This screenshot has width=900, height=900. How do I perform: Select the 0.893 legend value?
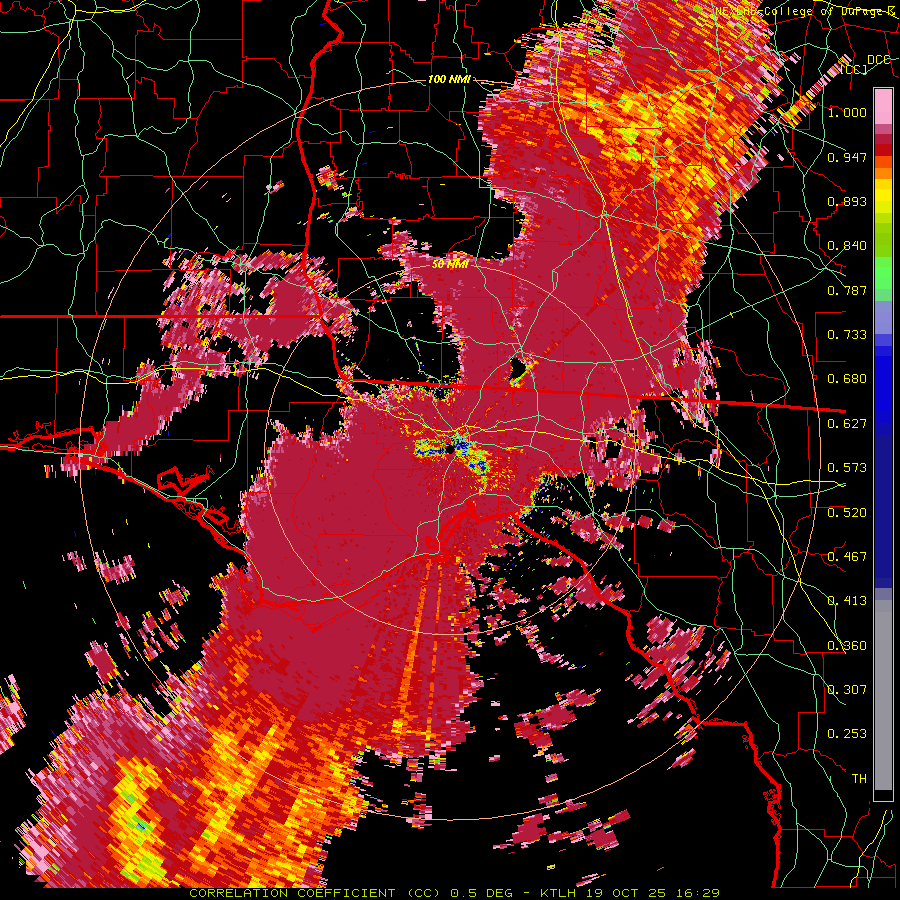click(847, 201)
